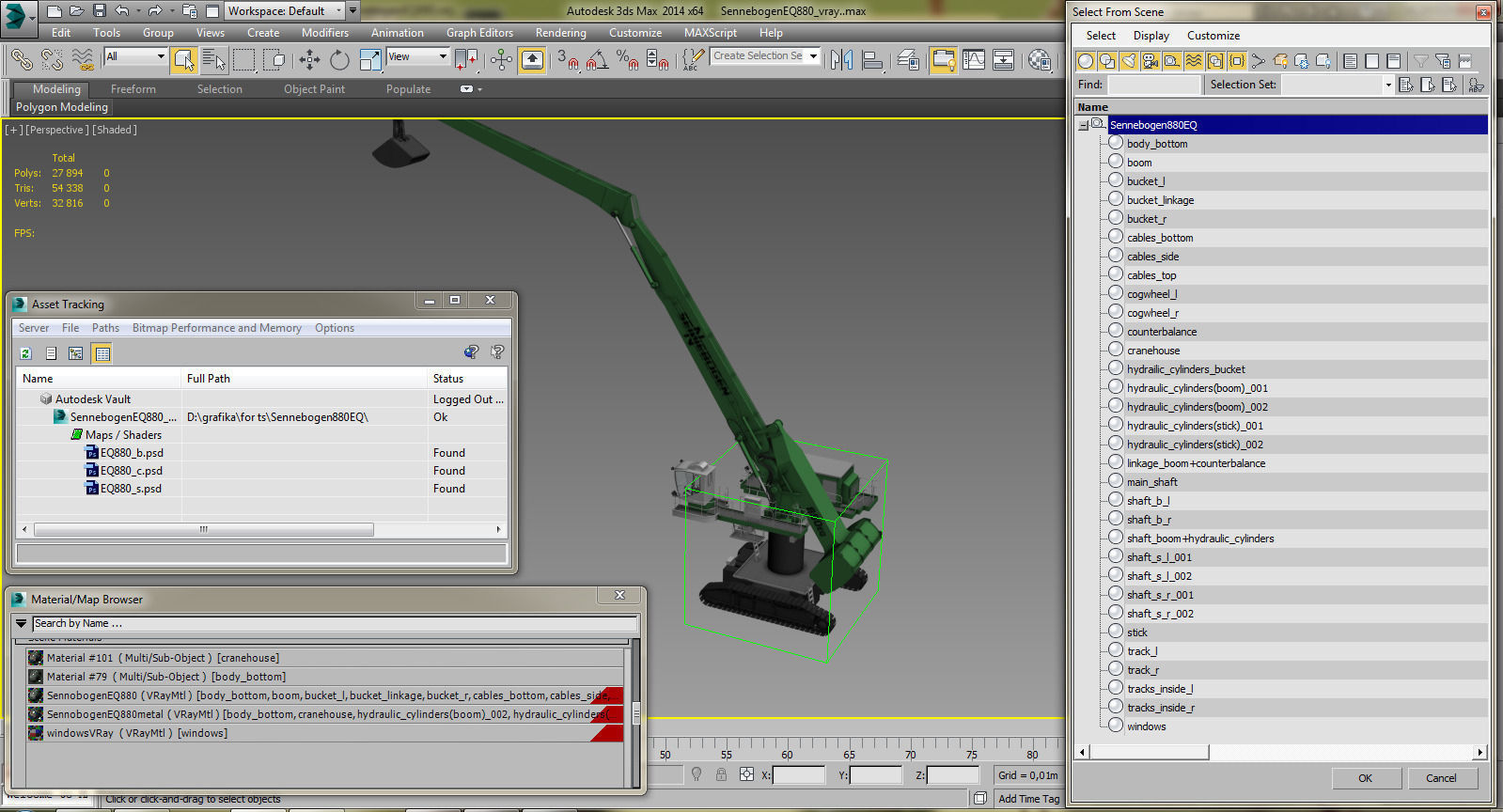Activate the Select and Rotate tool
The width and height of the screenshot is (1503, 812).
coord(339,60)
